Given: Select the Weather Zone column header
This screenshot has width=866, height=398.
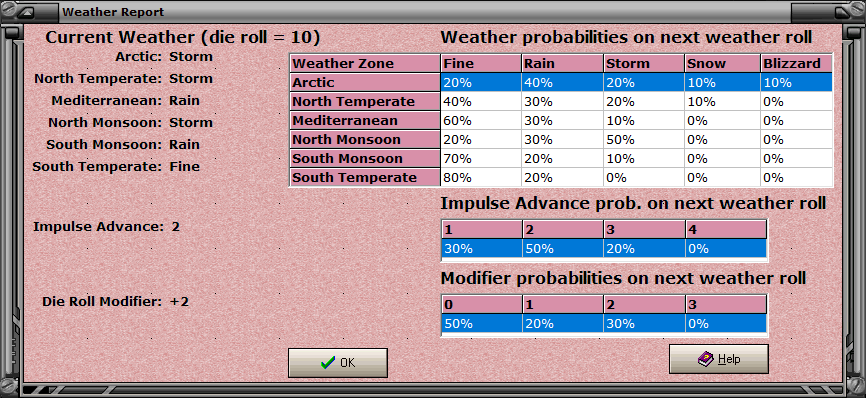Looking at the screenshot, I should 365,63.
